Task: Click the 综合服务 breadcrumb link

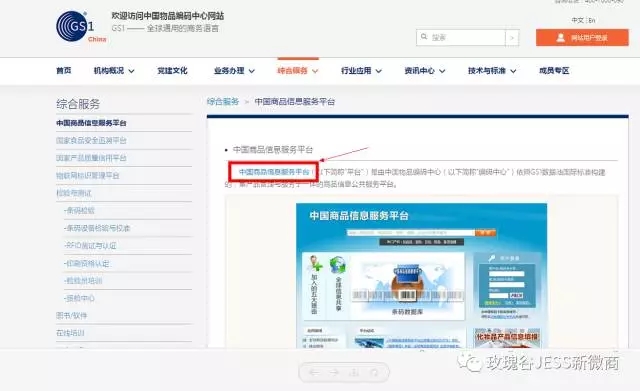Action: (x=222, y=102)
